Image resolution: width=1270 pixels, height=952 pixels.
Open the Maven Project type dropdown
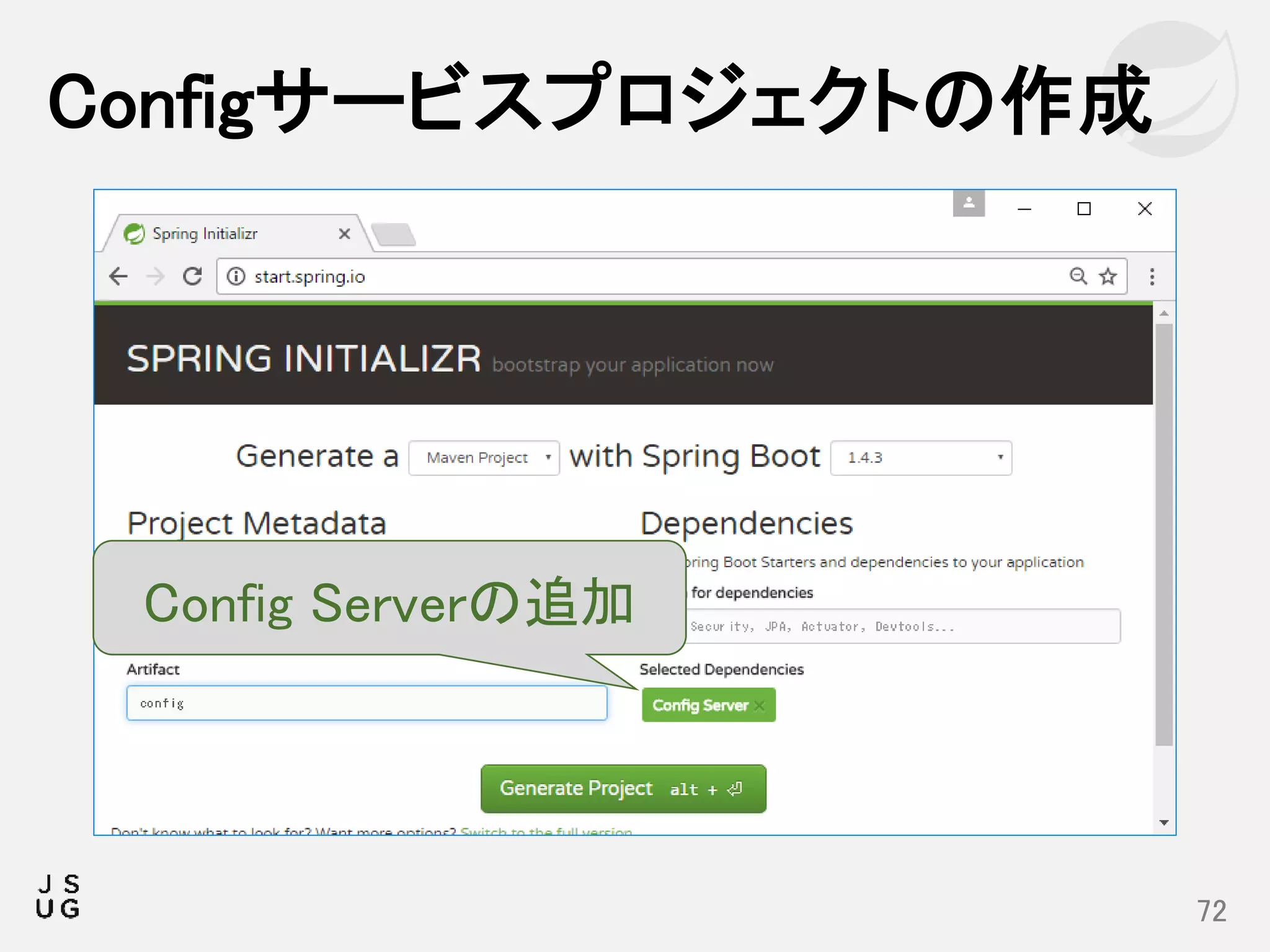pyautogui.click(x=484, y=458)
